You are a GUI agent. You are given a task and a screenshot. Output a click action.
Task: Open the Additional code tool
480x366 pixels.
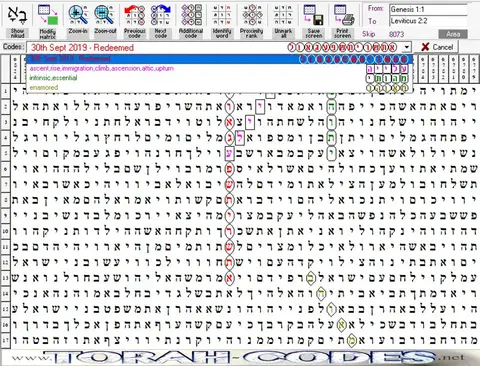click(x=191, y=15)
